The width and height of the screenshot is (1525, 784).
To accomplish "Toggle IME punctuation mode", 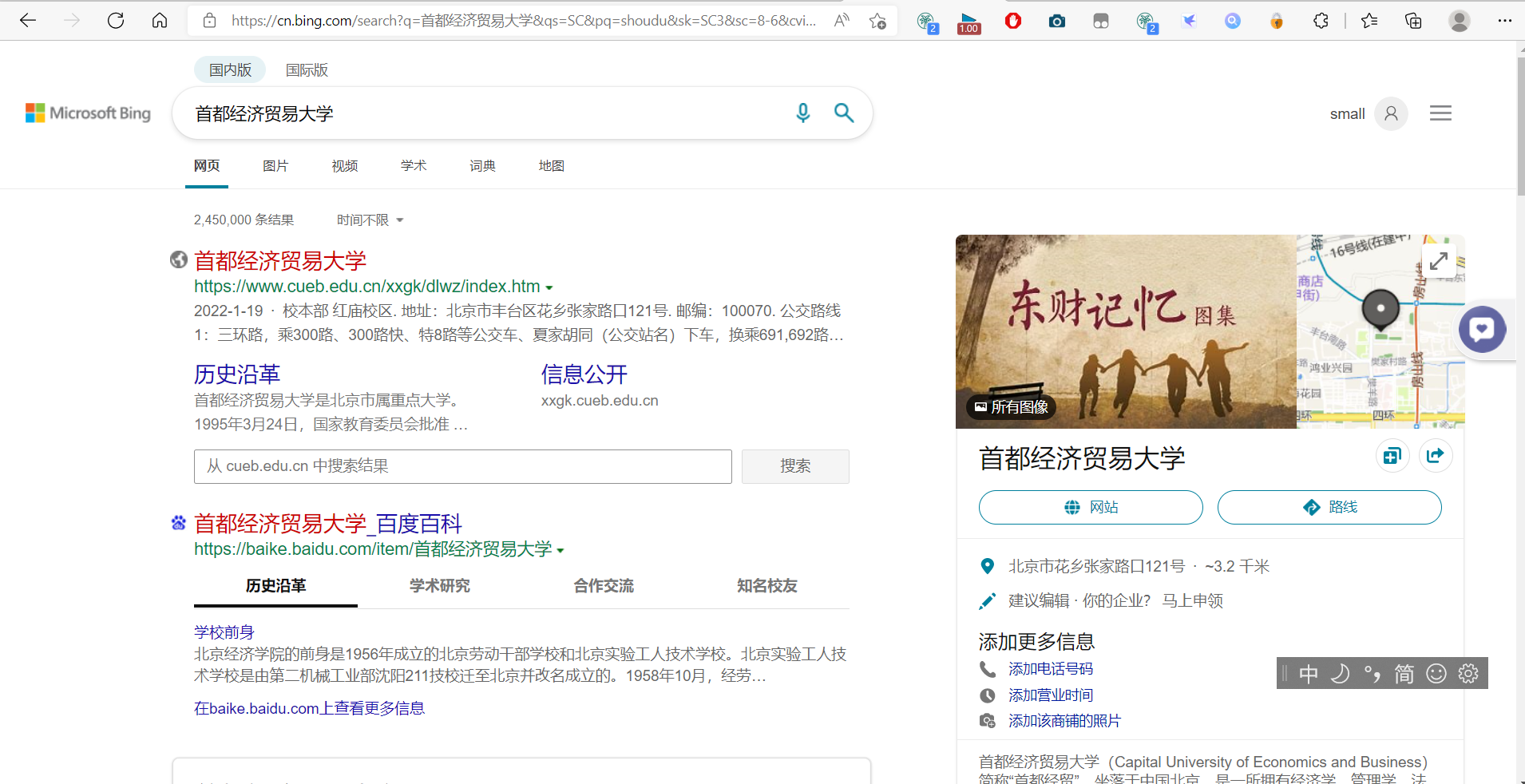I will click(1372, 674).
